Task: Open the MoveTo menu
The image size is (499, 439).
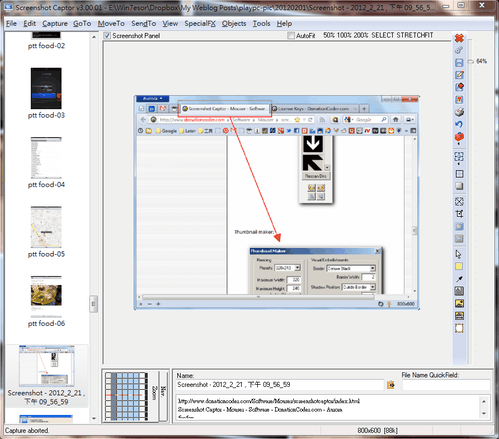Action: coord(111,24)
